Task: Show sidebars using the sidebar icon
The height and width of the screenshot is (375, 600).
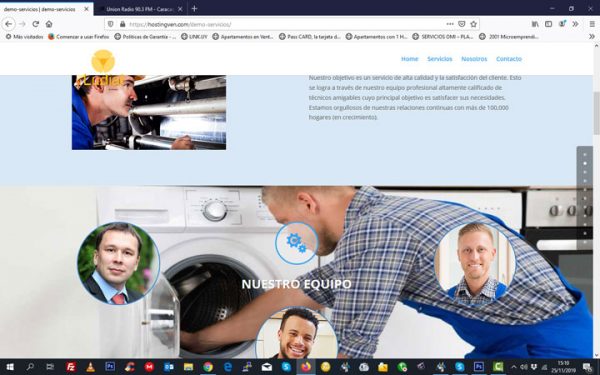Action: coord(548,24)
